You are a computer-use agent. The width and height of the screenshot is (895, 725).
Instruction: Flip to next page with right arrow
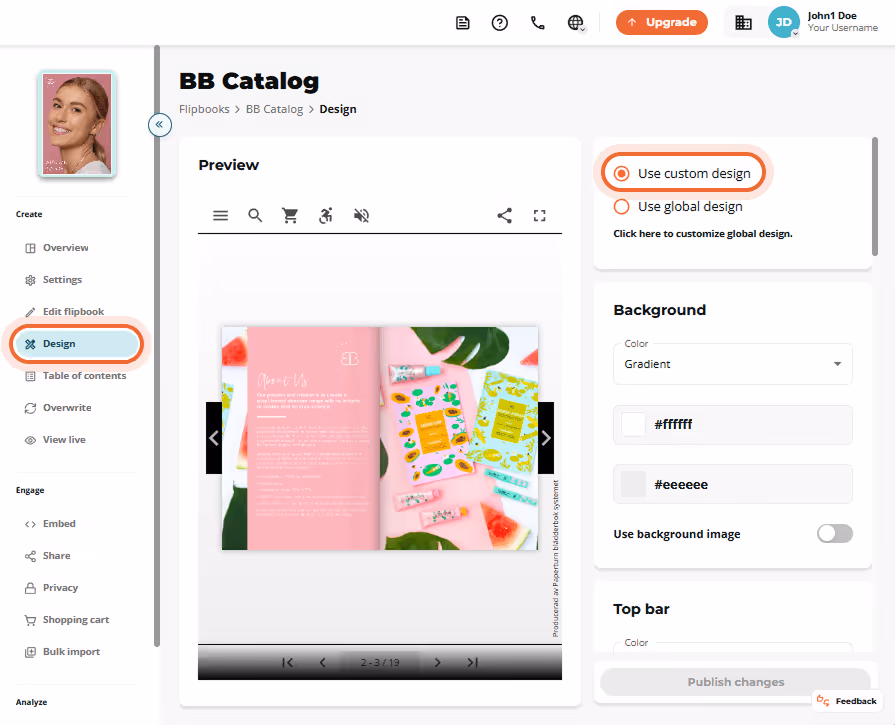click(546, 438)
